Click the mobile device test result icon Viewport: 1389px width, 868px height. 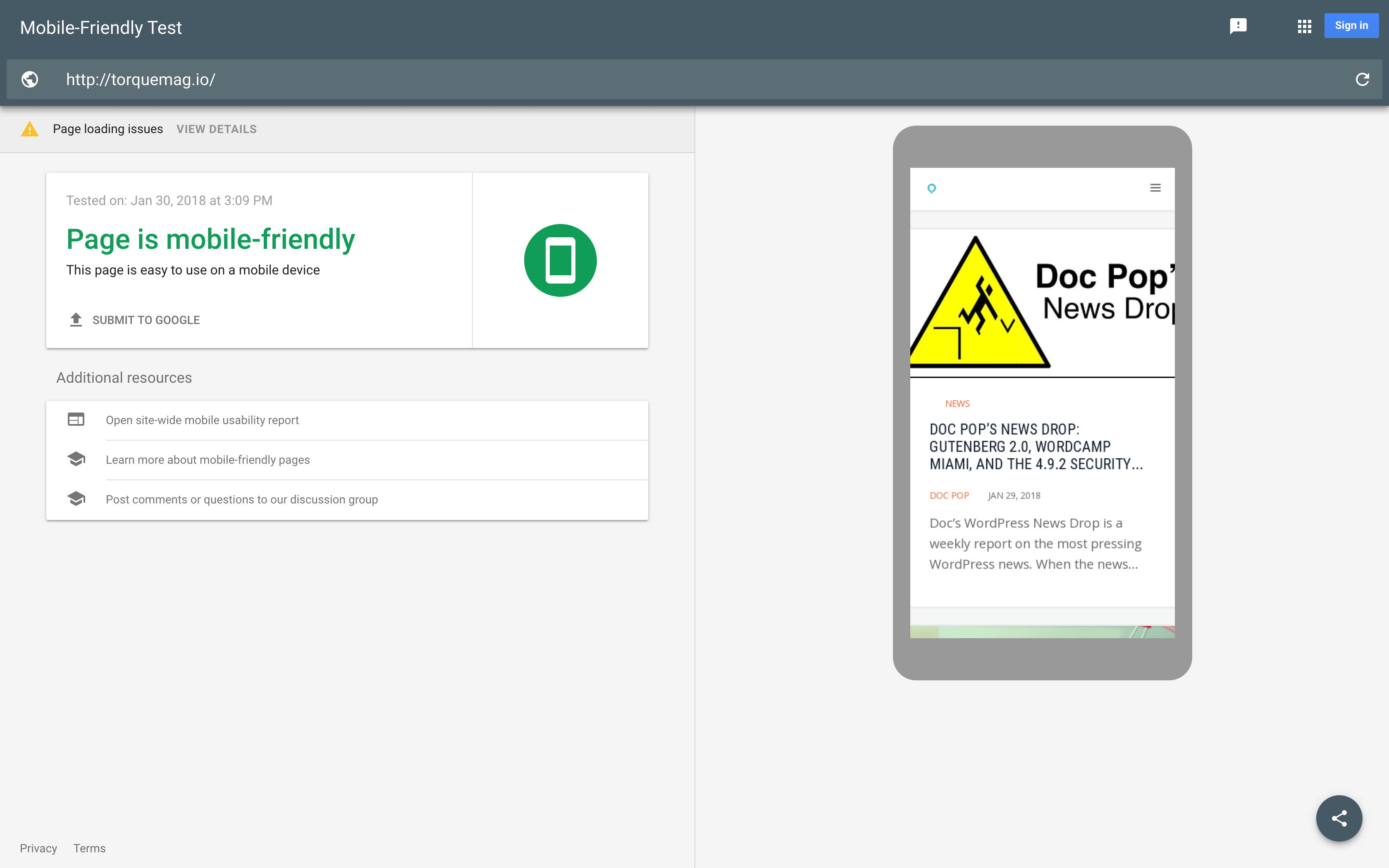(x=560, y=260)
